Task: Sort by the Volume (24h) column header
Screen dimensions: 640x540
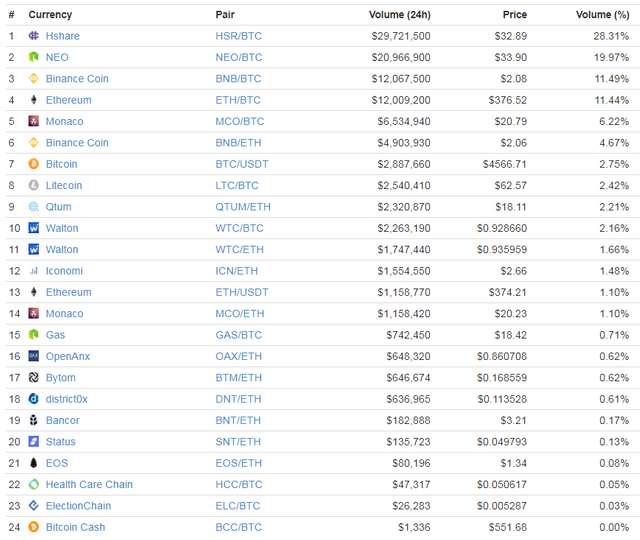Action: 400,15
